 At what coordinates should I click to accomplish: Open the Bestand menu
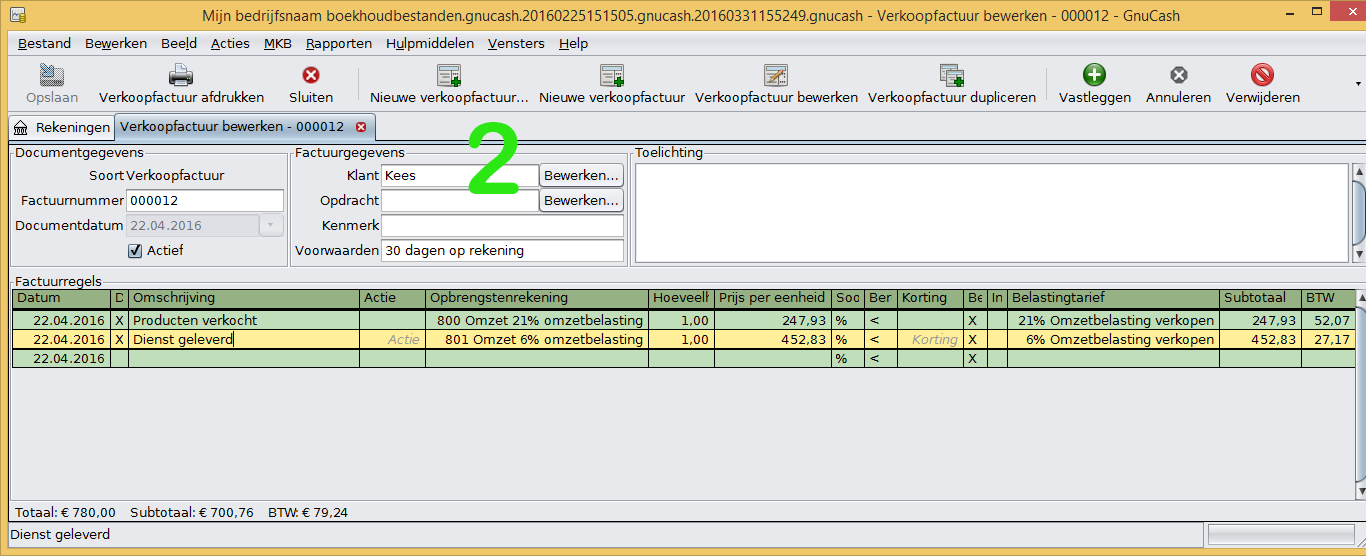[44, 43]
